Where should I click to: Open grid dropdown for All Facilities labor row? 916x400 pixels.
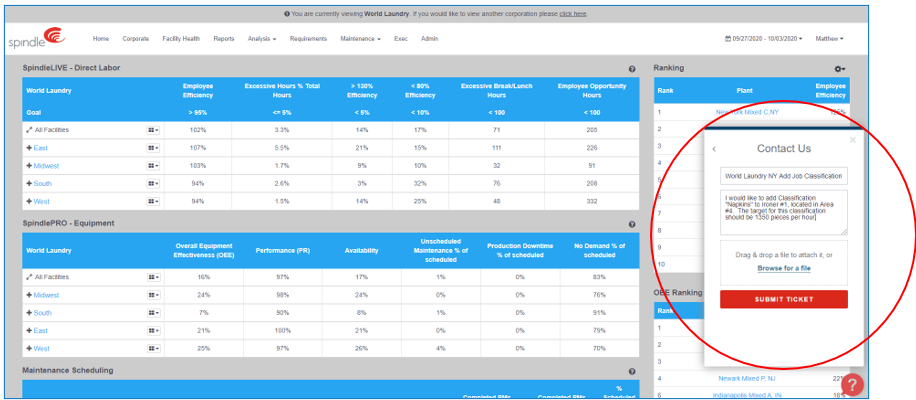(x=154, y=130)
